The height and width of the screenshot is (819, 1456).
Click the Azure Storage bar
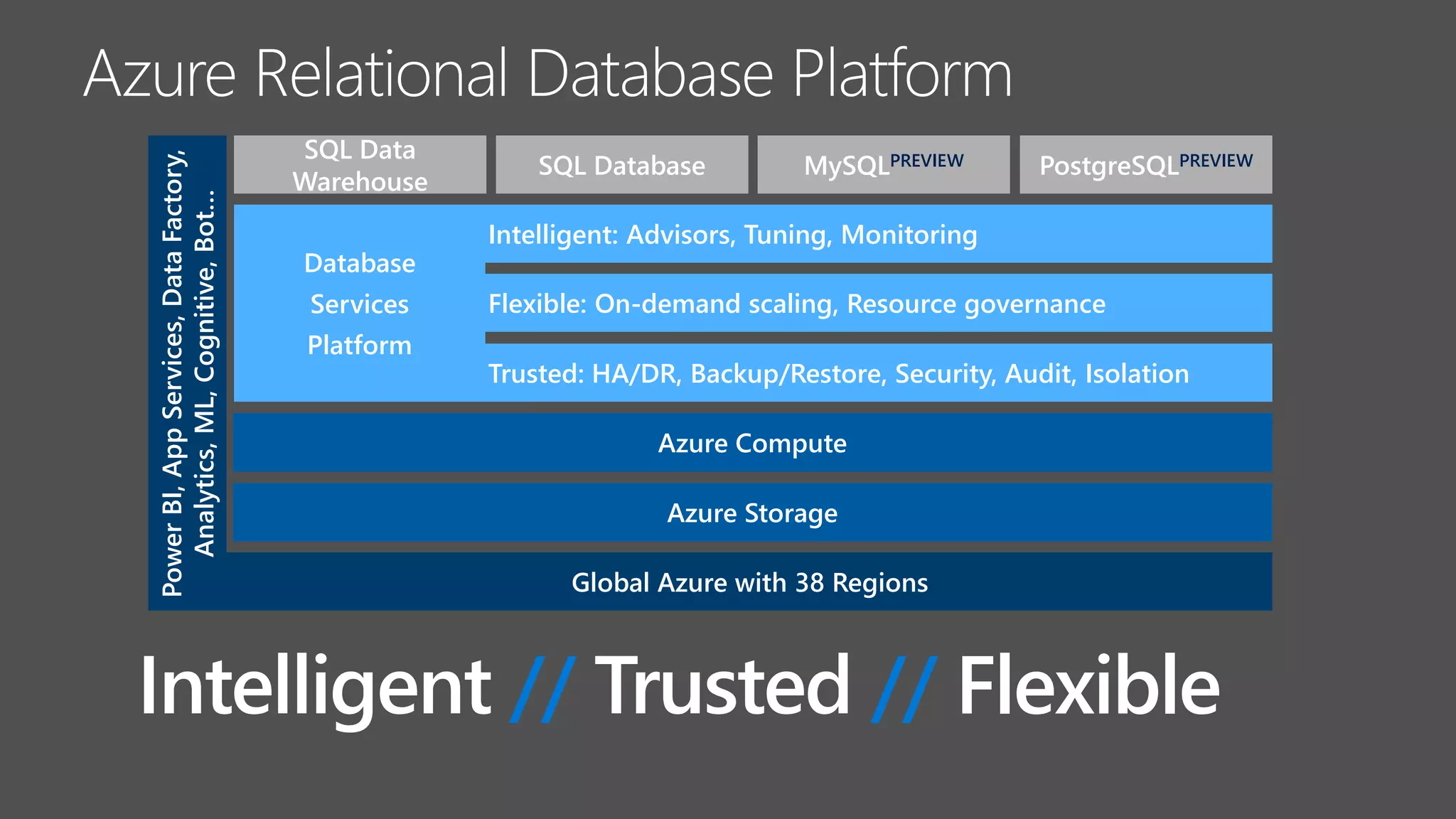click(x=753, y=513)
